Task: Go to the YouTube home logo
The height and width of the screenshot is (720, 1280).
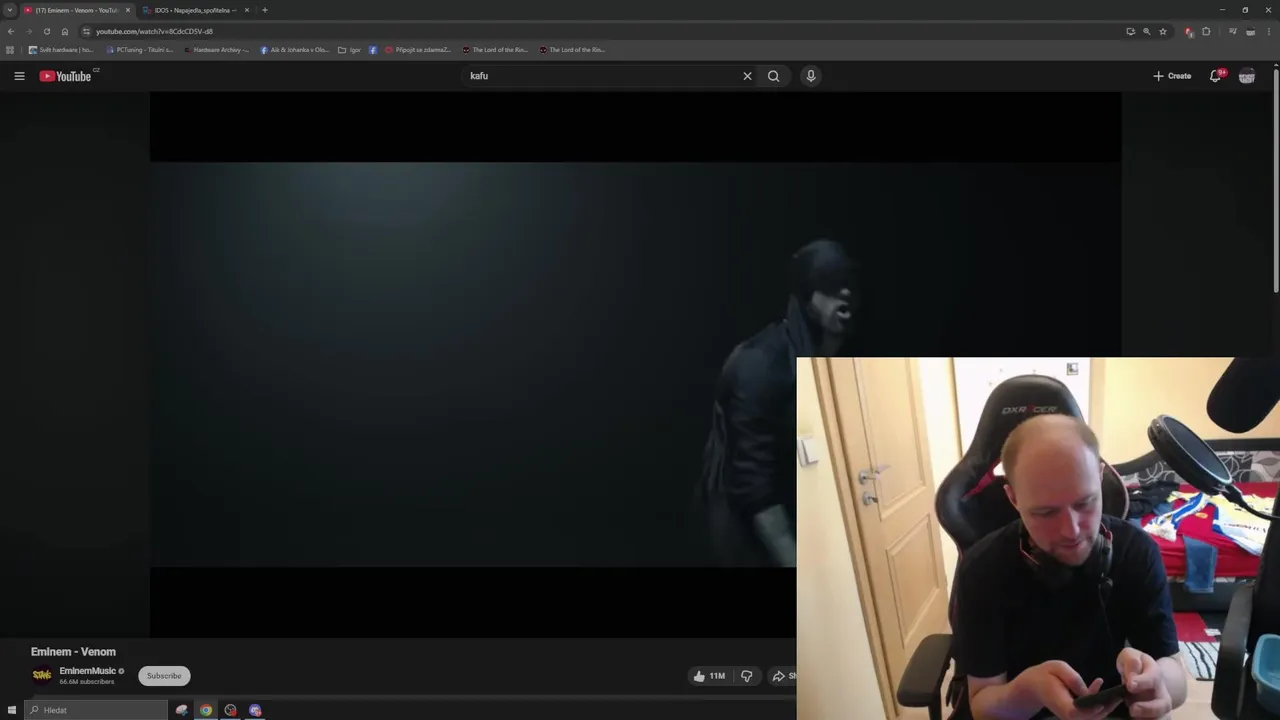Action: click(x=65, y=76)
